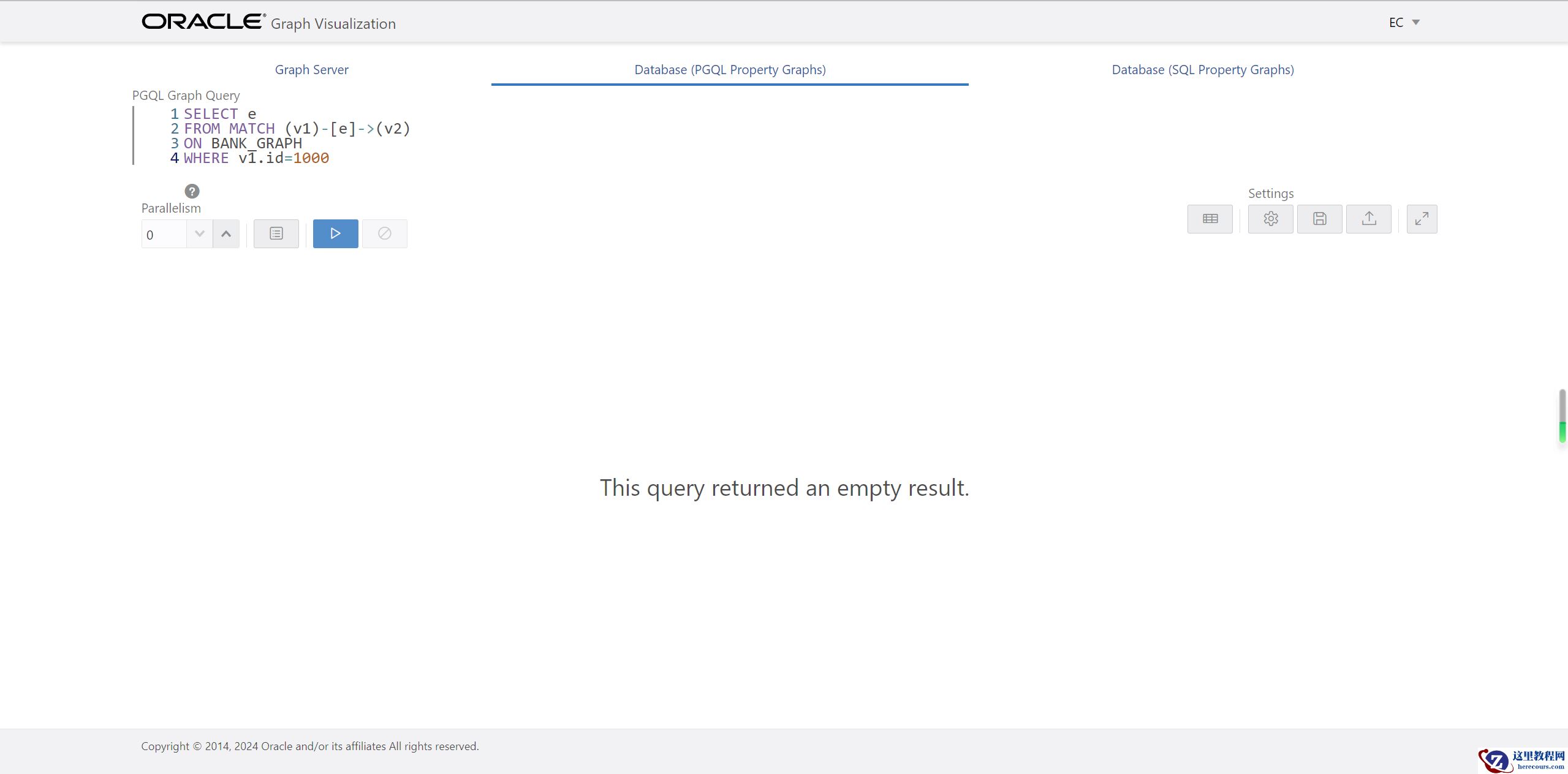Viewport: 1568px width, 774px height.
Task: Open the Settings gear icon
Action: pyautogui.click(x=1270, y=219)
